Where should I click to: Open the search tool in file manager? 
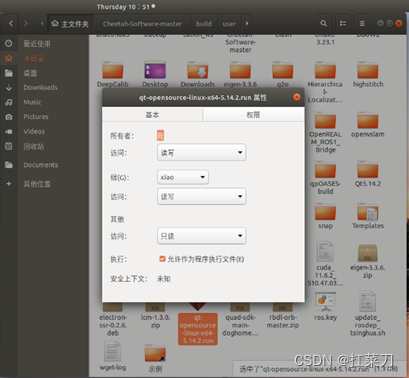pyautogui.click(x=323, y=24)
